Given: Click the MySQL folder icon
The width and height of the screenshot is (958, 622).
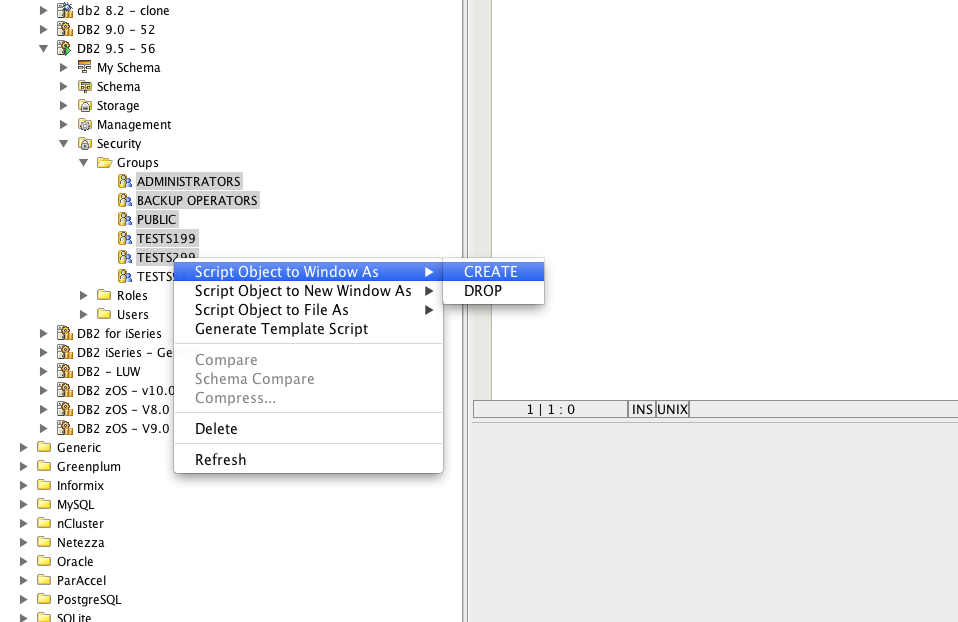Looking at the screenshot, I should [44, 503].
